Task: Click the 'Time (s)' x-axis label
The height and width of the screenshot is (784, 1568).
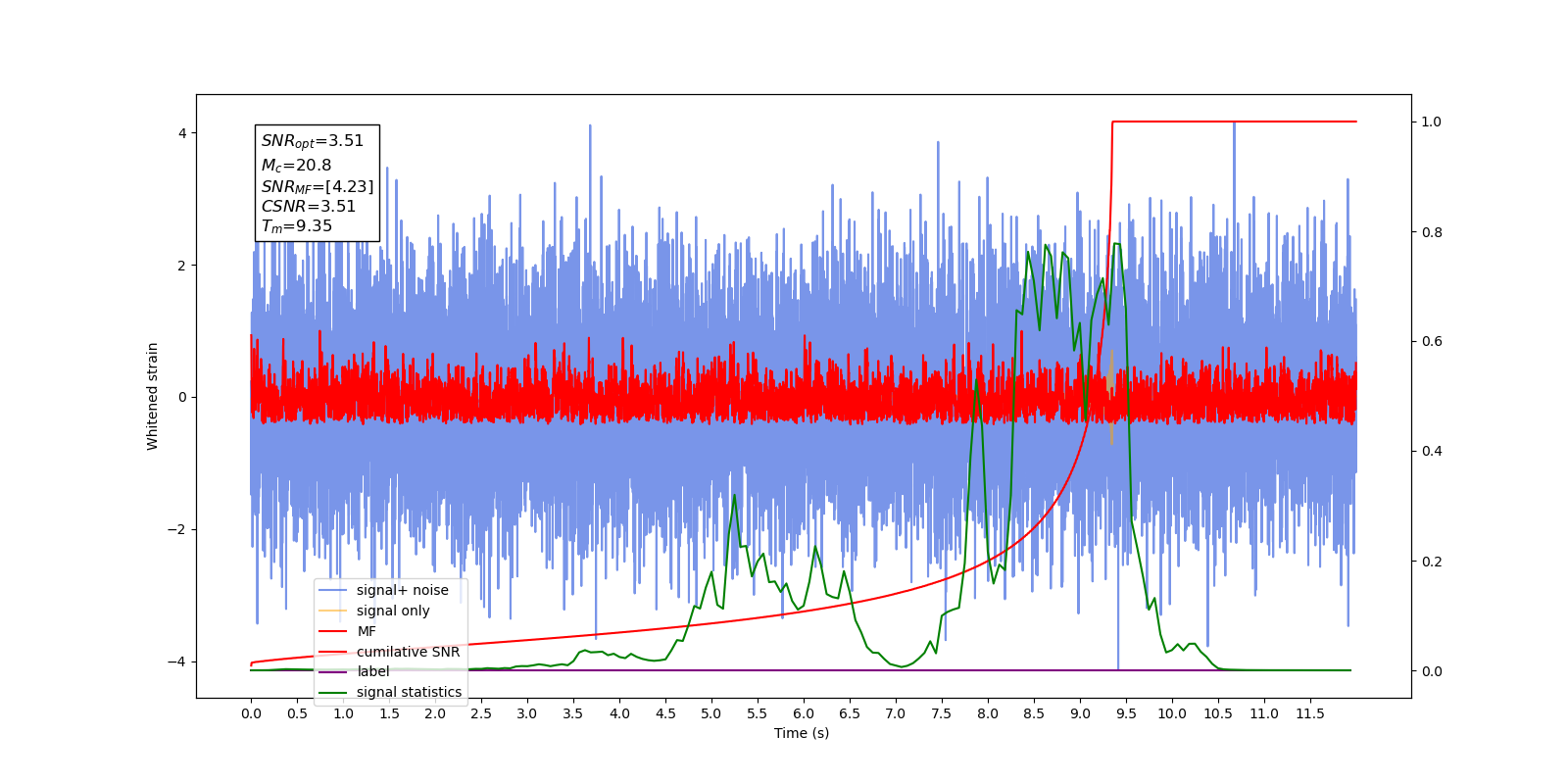Action: pos(802,733)
